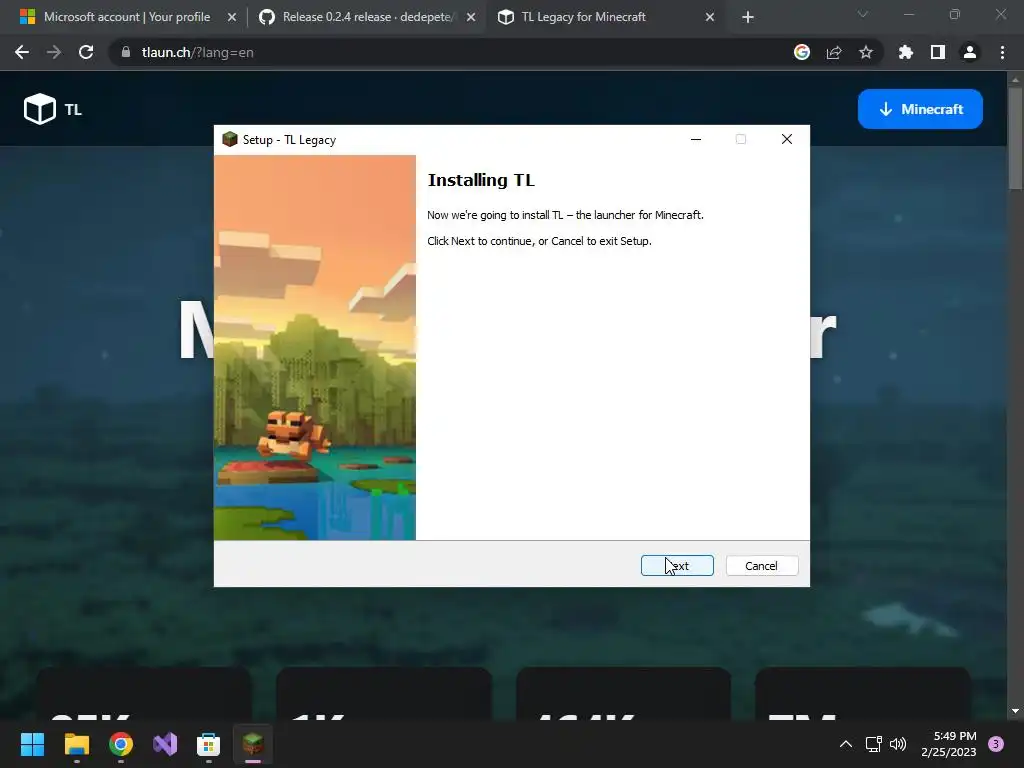Click page scrollbar up arrow
This screenshot has width=1024, height=768.
pyautogui.click(x=1015, y=80)
